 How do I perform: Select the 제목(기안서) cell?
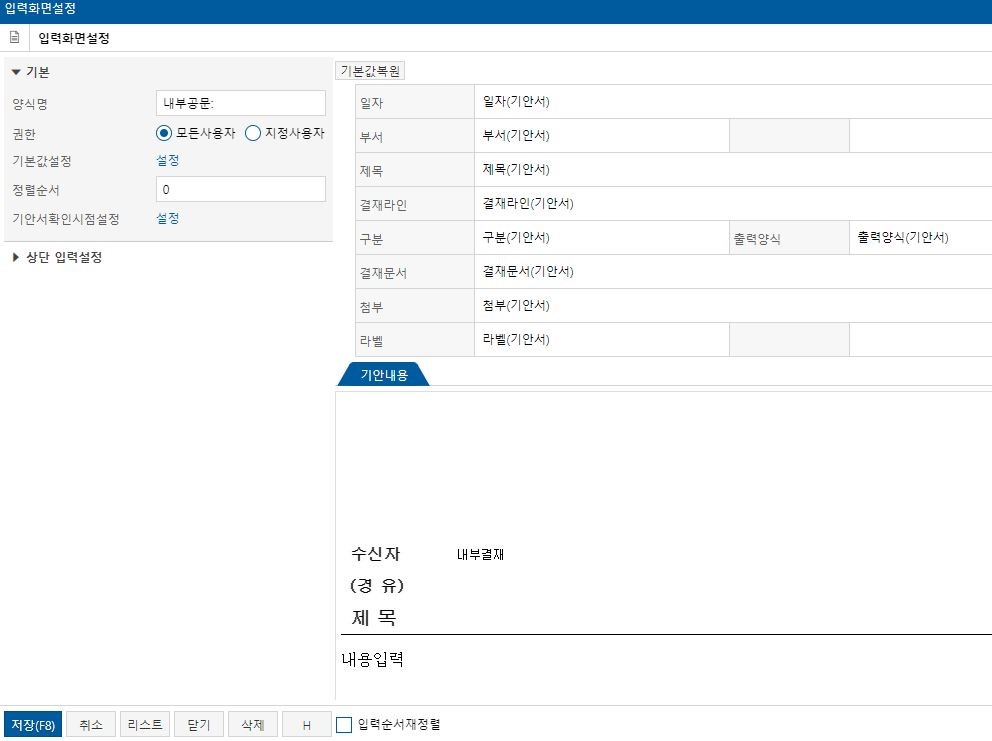[x=733, y=170]
